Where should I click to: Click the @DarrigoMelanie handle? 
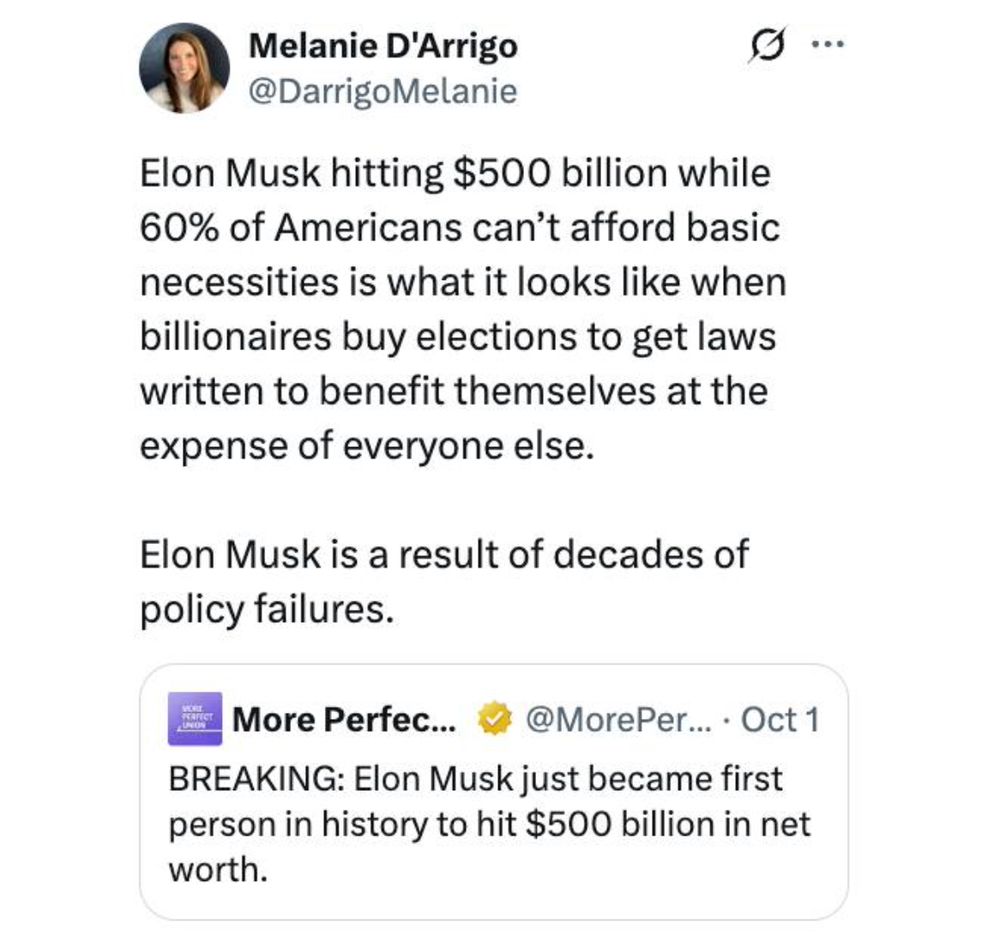tap(382, 92)
